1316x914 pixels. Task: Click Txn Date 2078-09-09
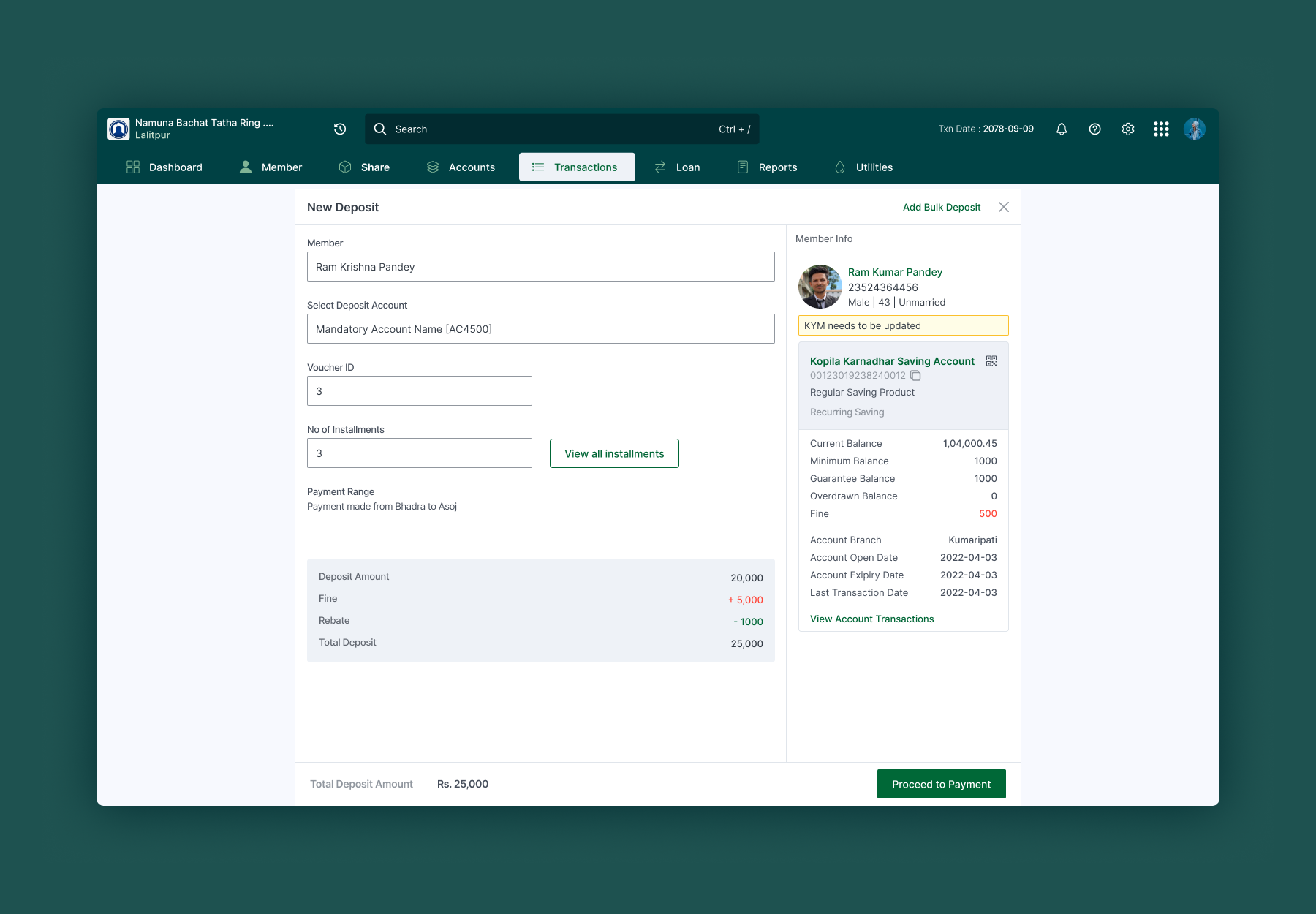pyautogui.click(x=986, y=129)
